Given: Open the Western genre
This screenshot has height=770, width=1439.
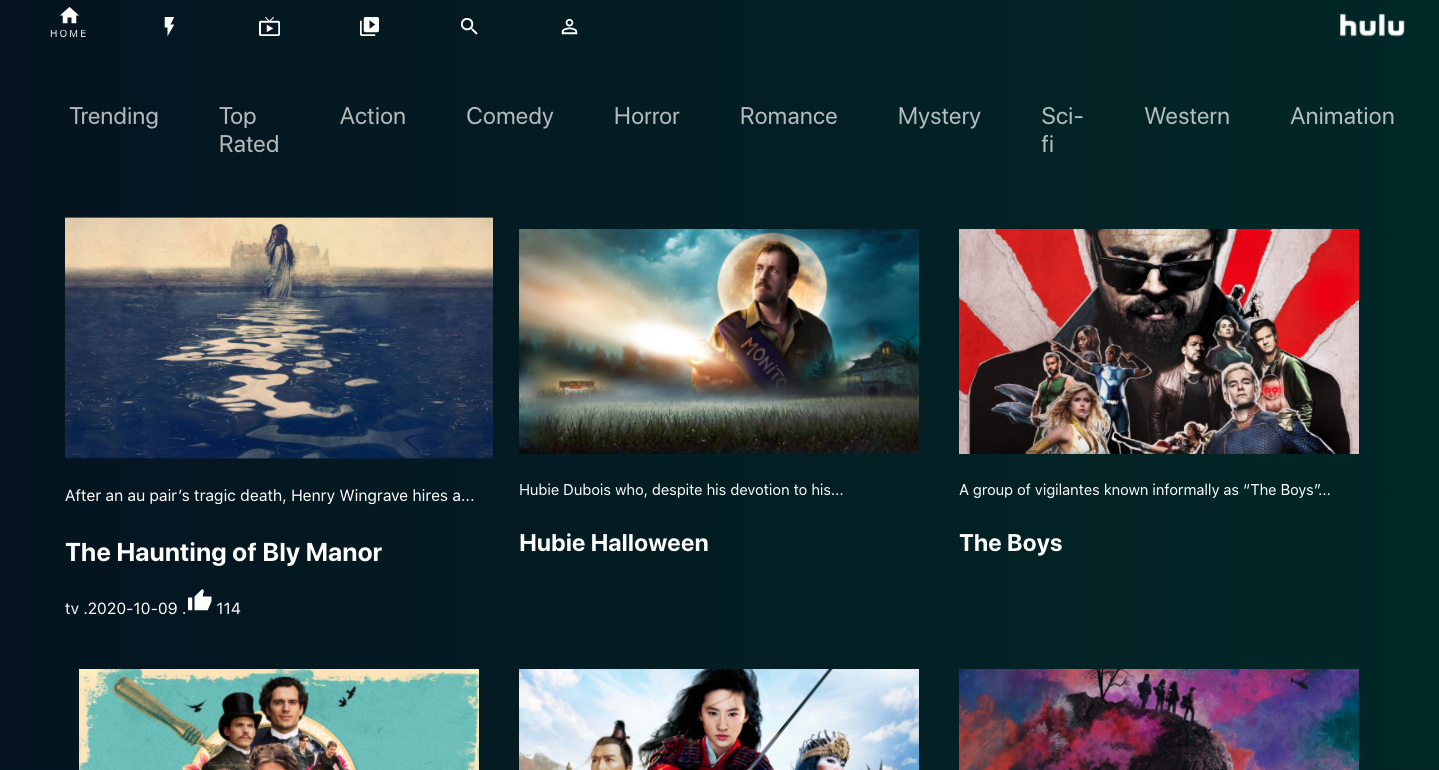Looking at the screenshot, I should (1187, 116).
